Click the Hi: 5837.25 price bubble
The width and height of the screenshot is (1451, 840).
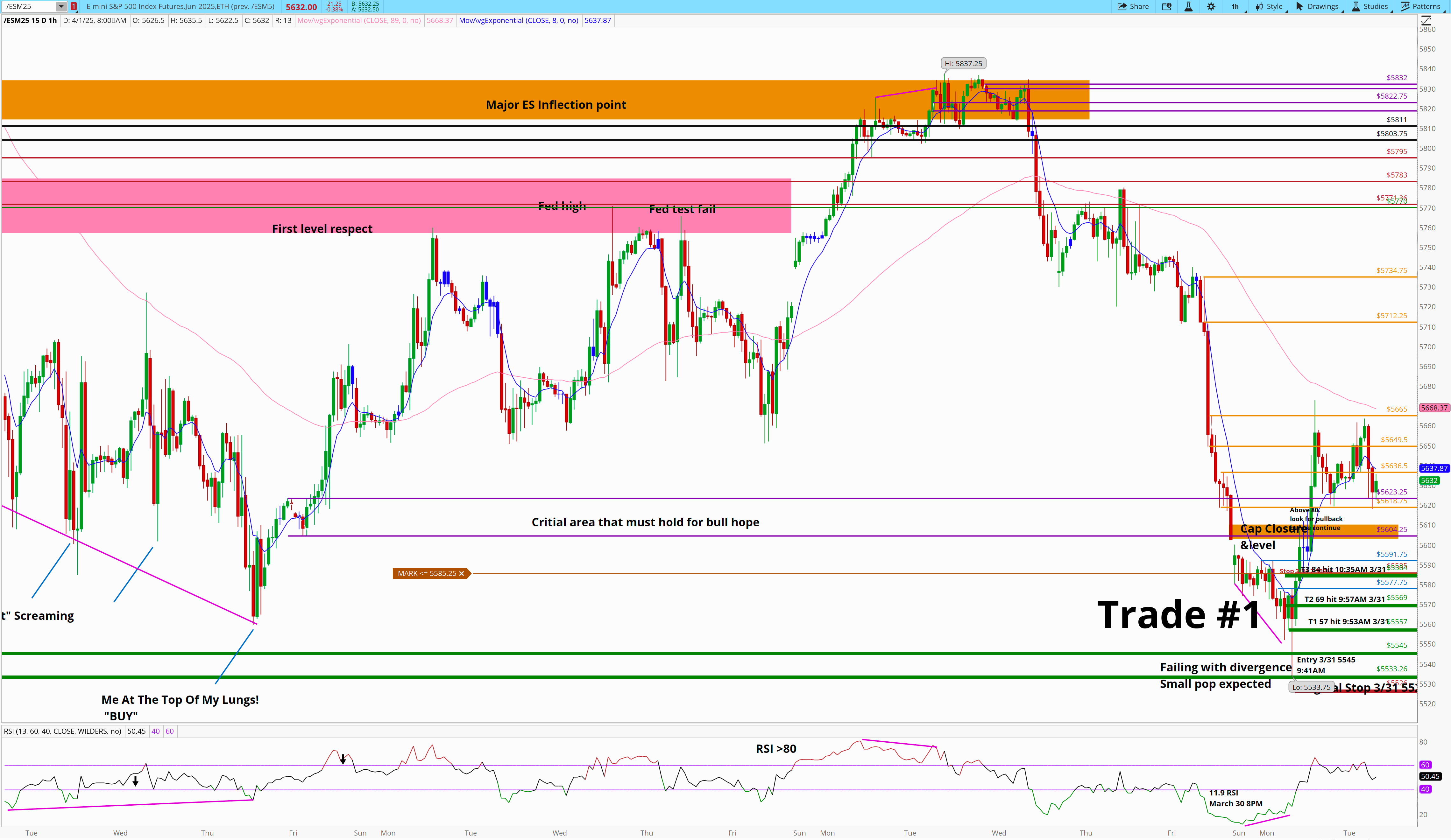click(963, 63)
